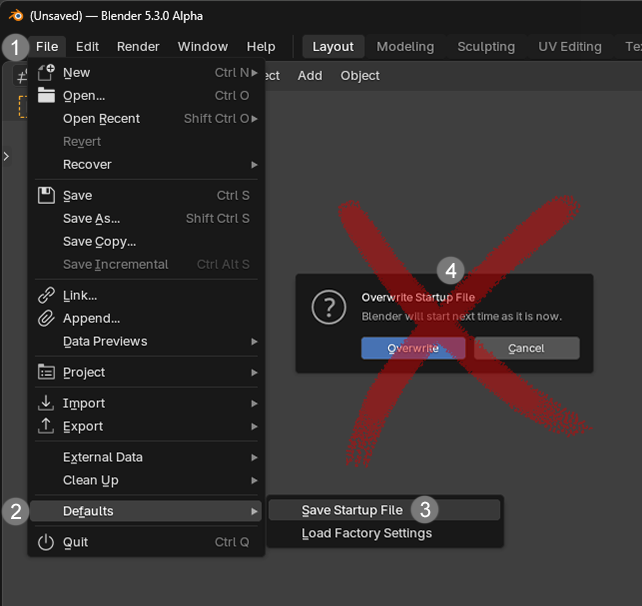Click the New file icon
The width and height of the screenshot is (642, 606).
[46, 72]
